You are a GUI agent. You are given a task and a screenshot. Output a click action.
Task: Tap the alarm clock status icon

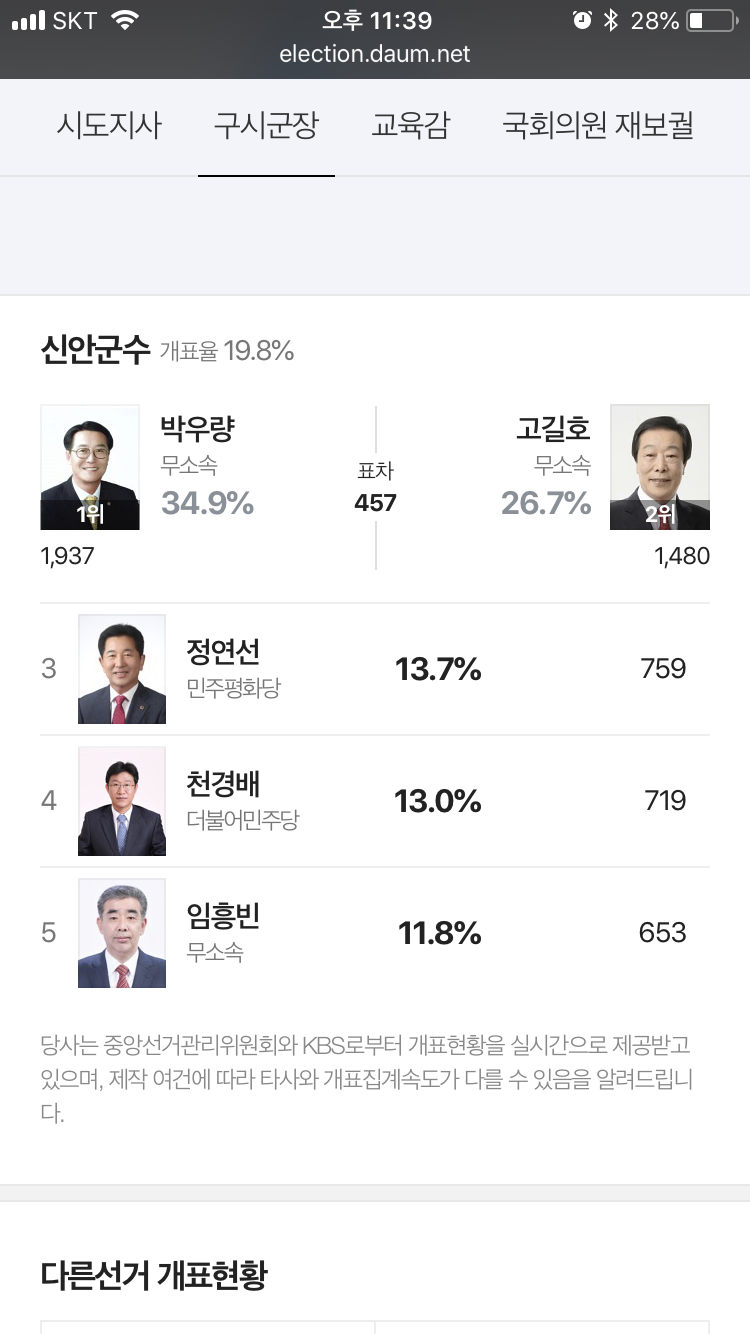pos(582,20)
